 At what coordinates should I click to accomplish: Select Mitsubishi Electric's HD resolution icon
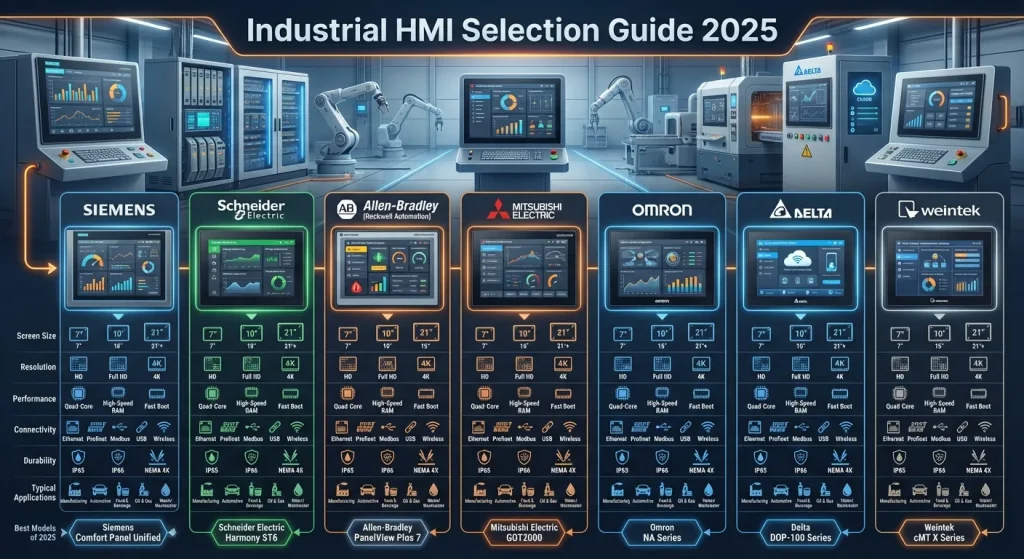point(485,364)
